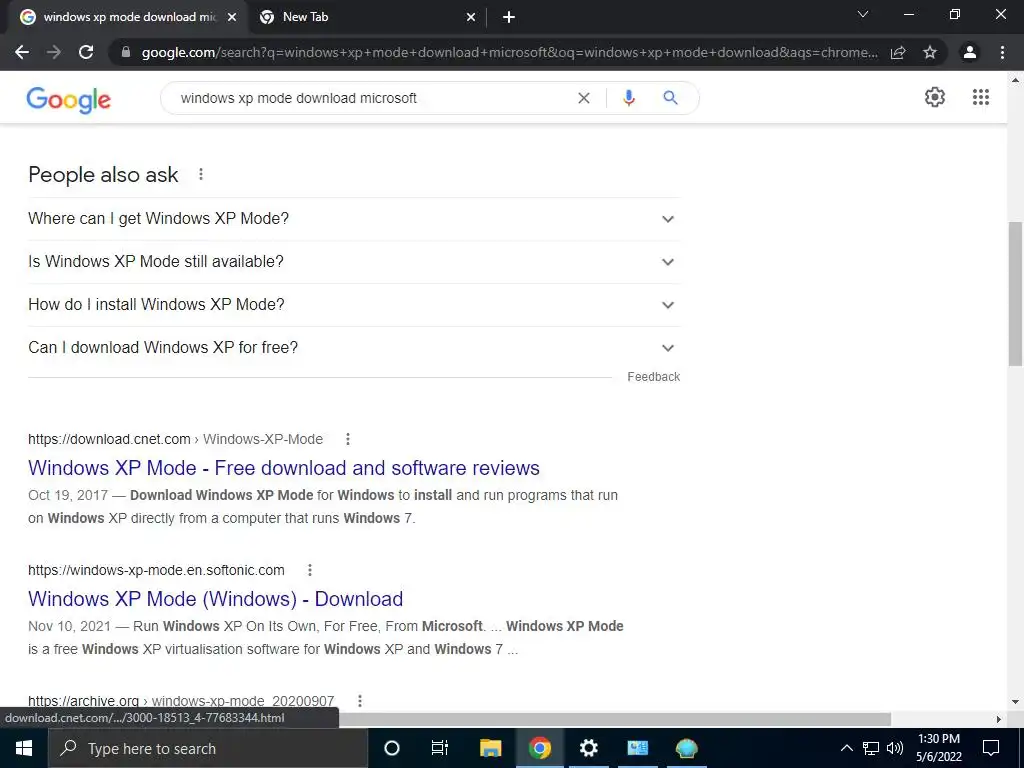Open options for the cnet result
This screenshot has height=768, width=1024.
coord(348,440)
